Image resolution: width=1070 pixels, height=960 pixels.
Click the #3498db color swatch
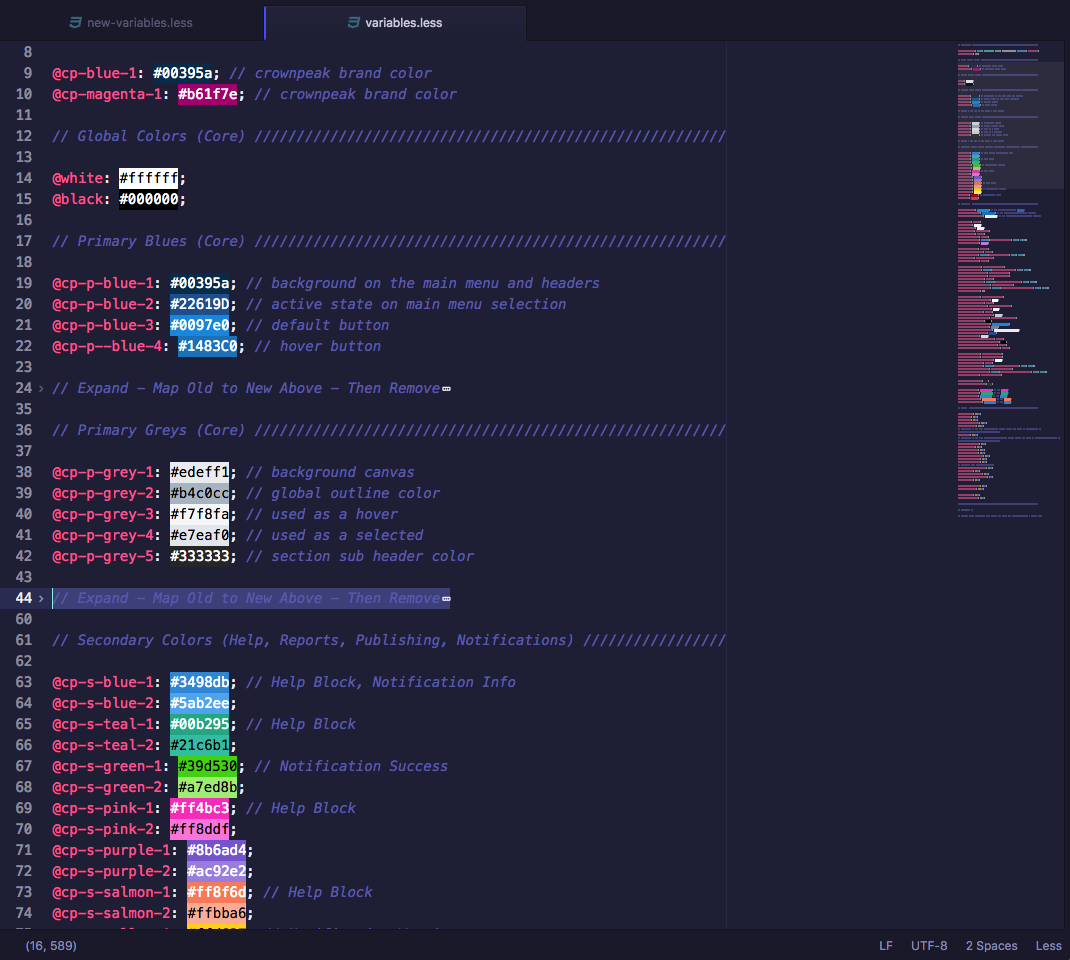click(x=199, y=682)
